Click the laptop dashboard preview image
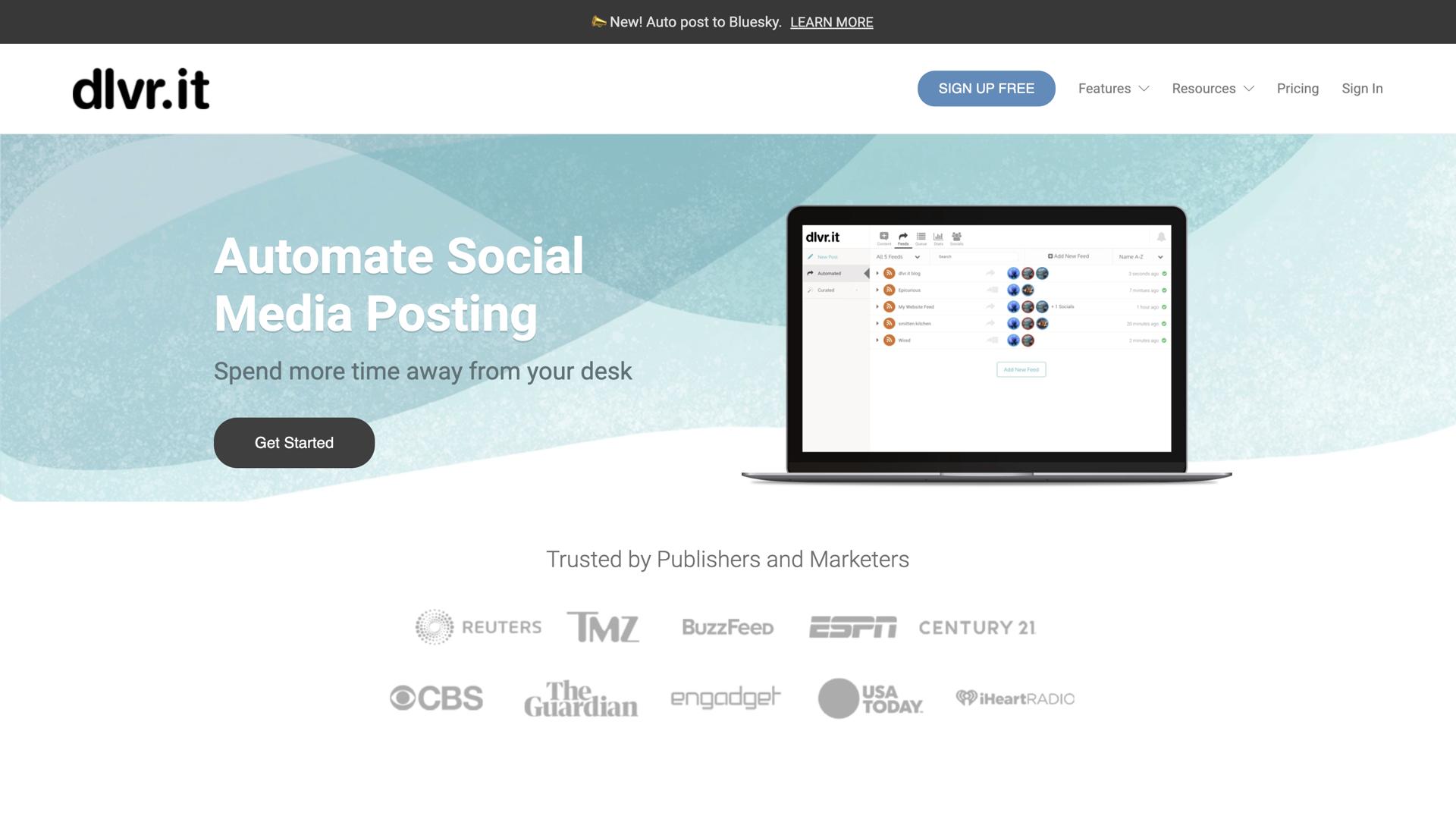 (x=986, y=341)
